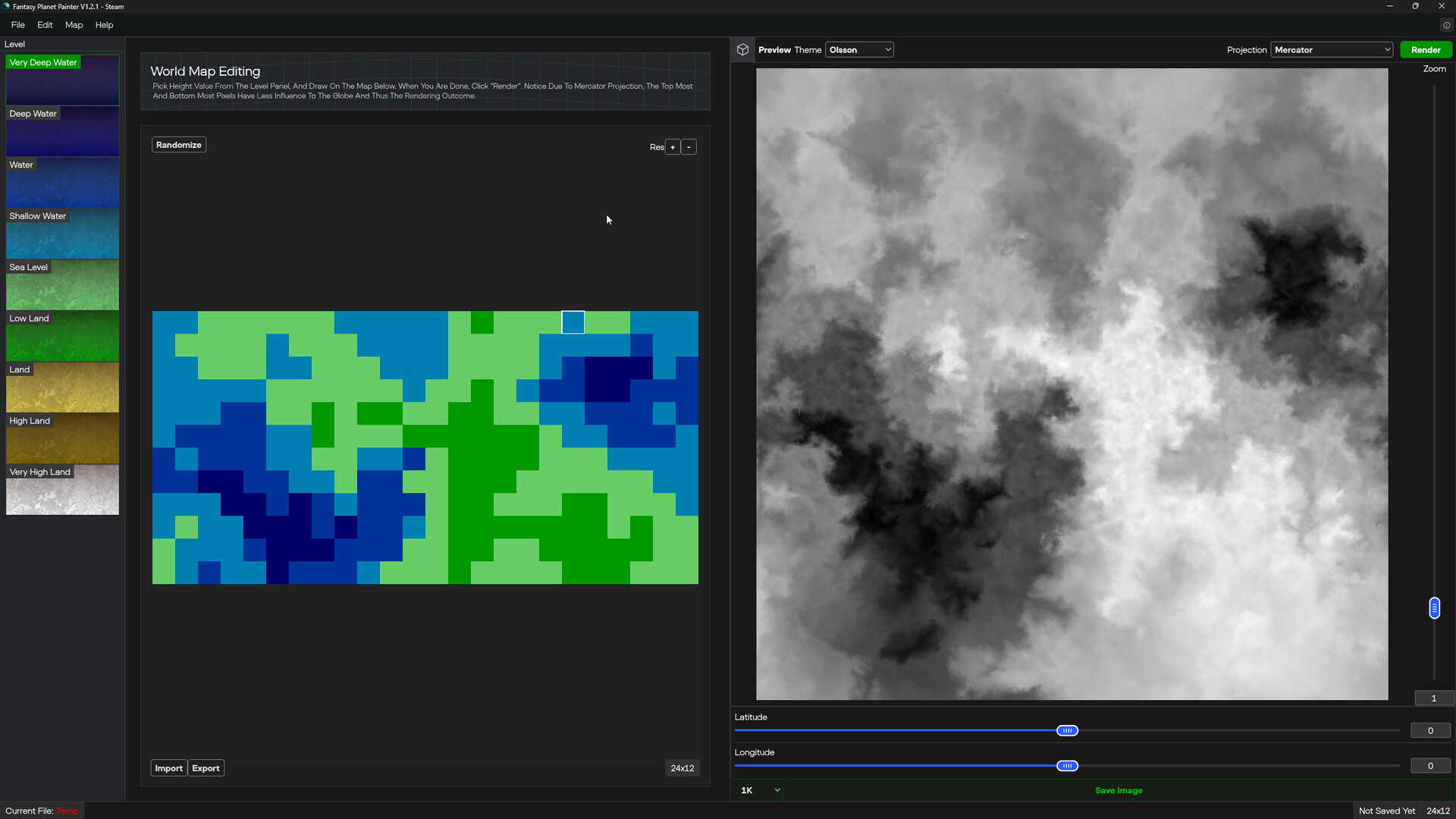
Task: Increase map resolution with plus button
Action: (x=673, y=147)
